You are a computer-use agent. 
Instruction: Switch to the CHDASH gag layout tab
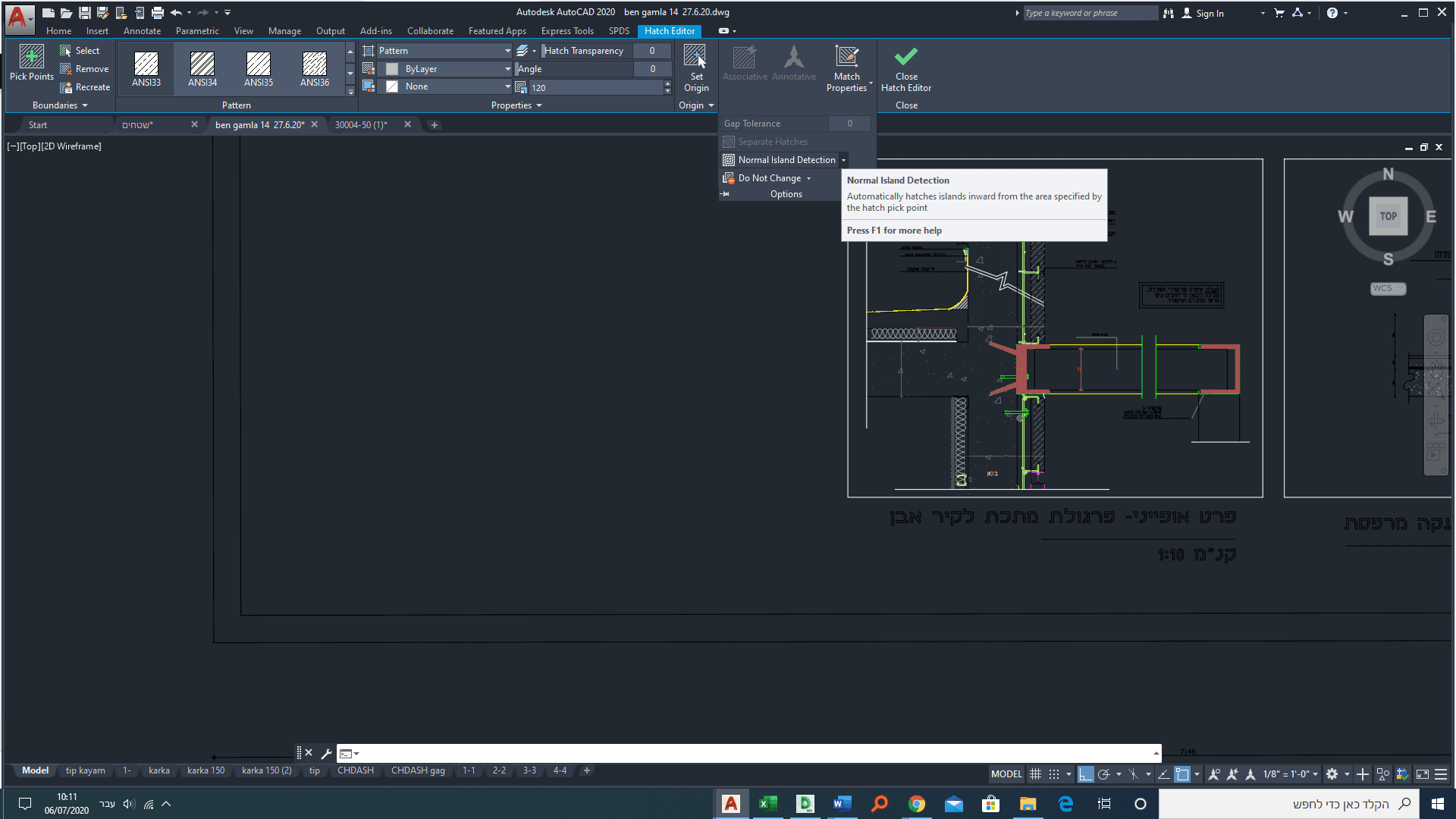tap(418, 770)
